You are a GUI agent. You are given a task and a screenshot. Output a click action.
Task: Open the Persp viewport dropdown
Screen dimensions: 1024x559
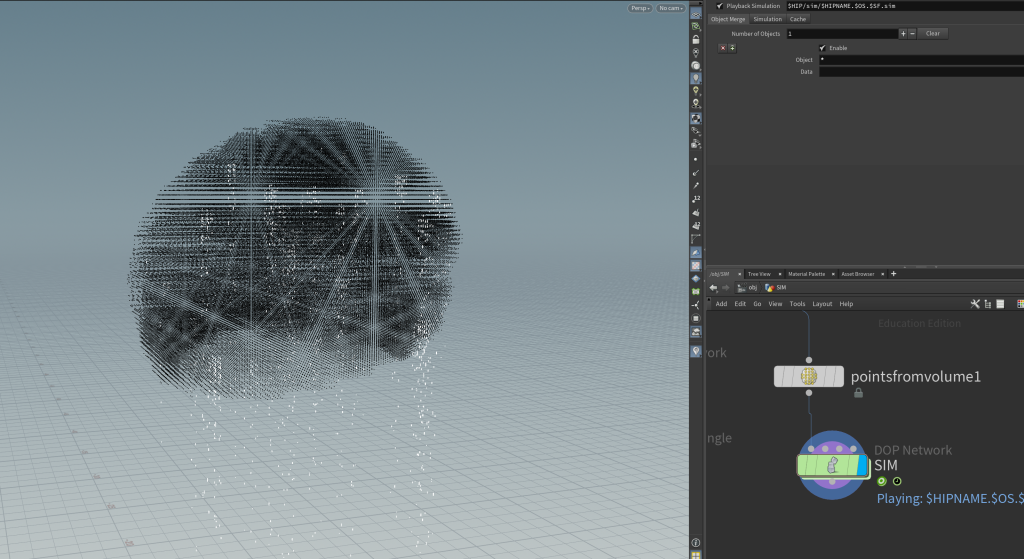(x=639, y=8)
